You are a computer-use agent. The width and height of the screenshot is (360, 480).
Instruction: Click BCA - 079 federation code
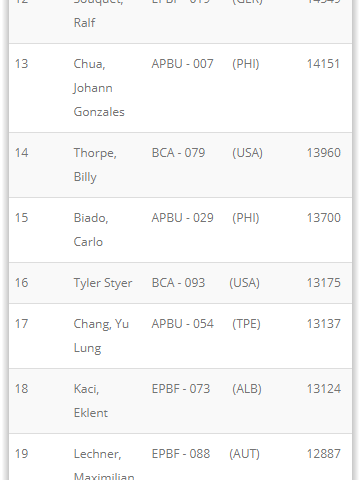click(178, 153)
